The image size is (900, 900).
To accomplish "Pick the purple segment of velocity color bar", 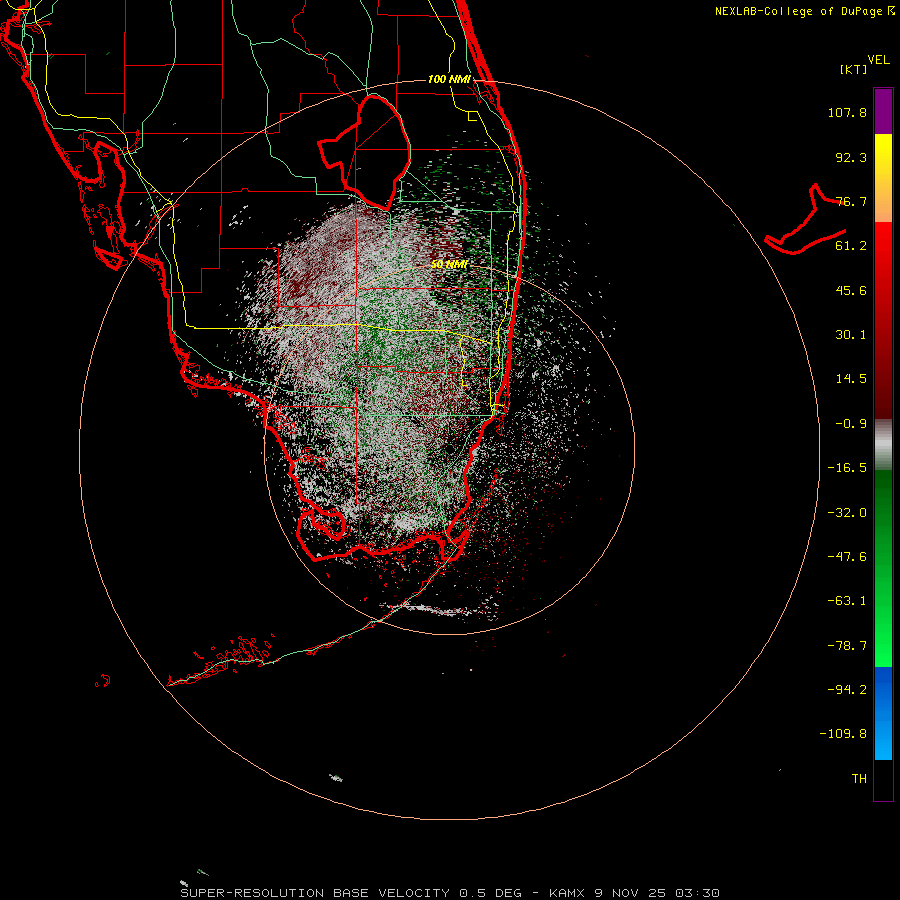I will (883, 111).
